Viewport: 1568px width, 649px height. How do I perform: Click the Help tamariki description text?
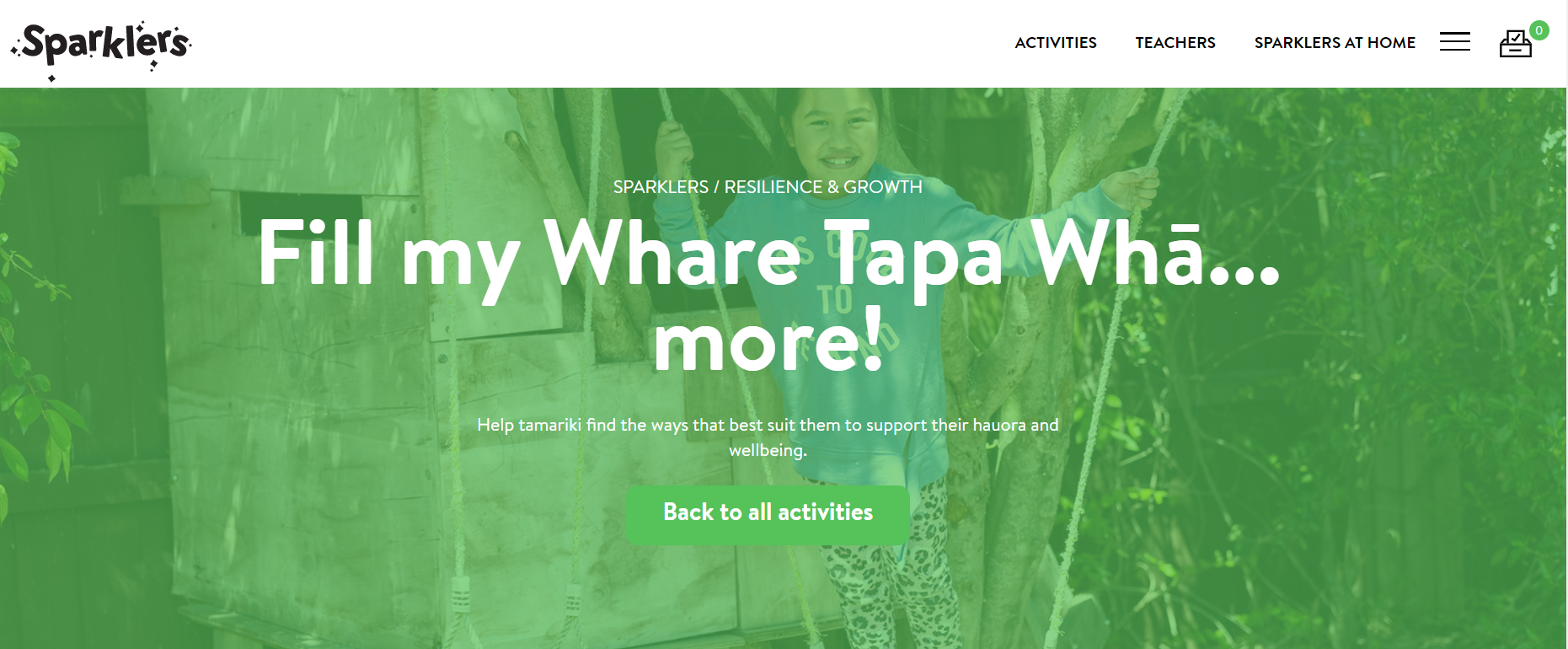tap(768, 437)
